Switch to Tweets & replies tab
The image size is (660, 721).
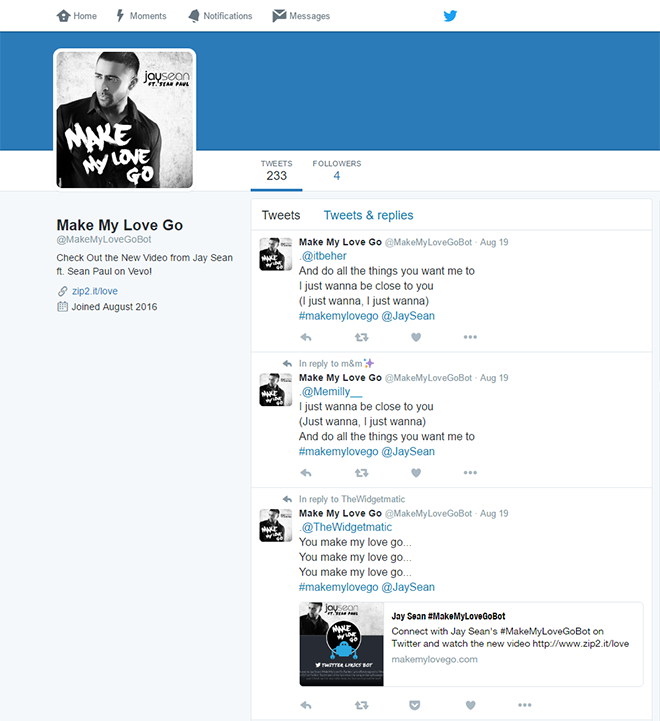click(368, 215)
